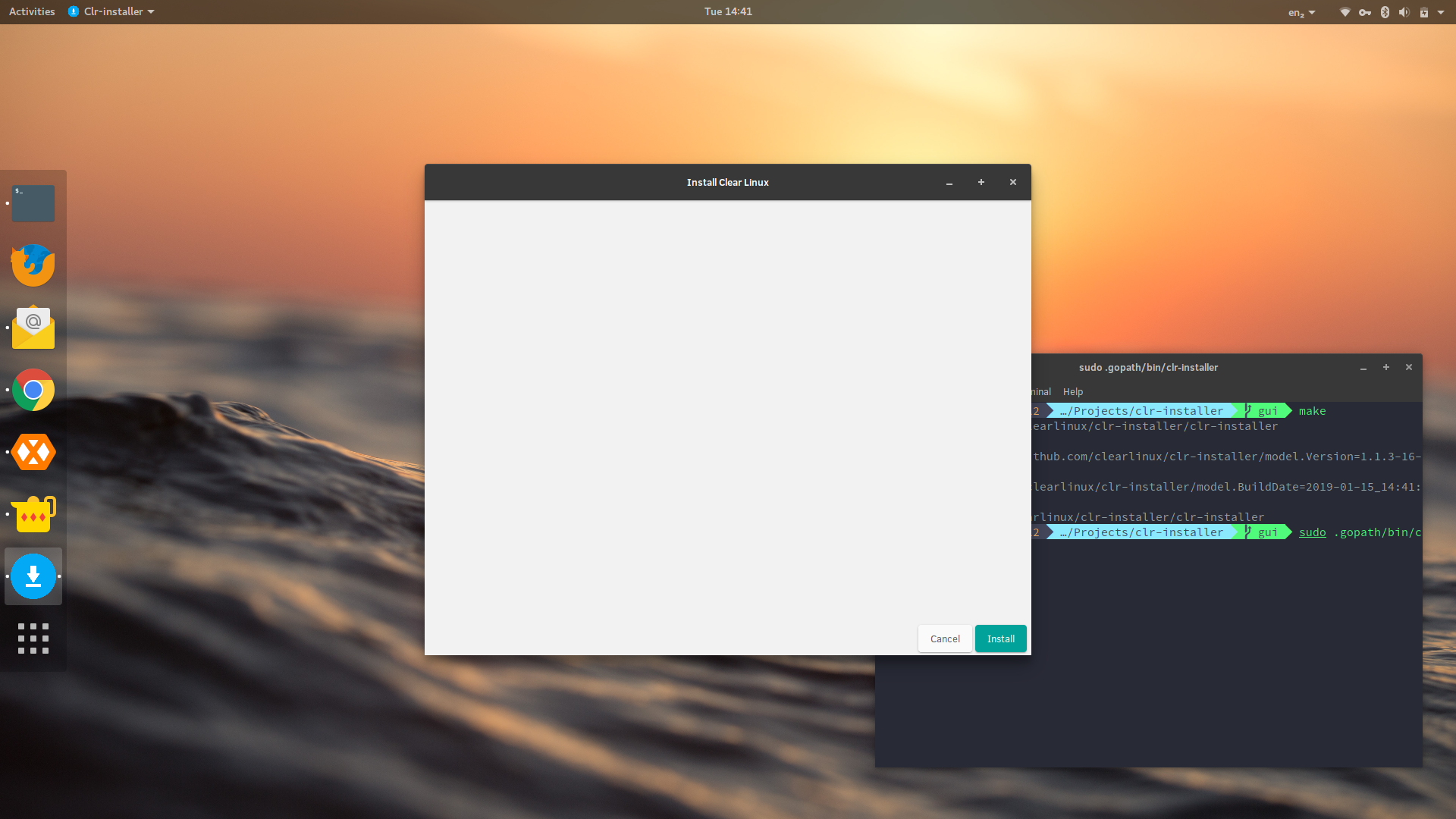Open the Terminal dock icon
The height and width of the screenshot is (819, 1456).
(x=33, y=203)
